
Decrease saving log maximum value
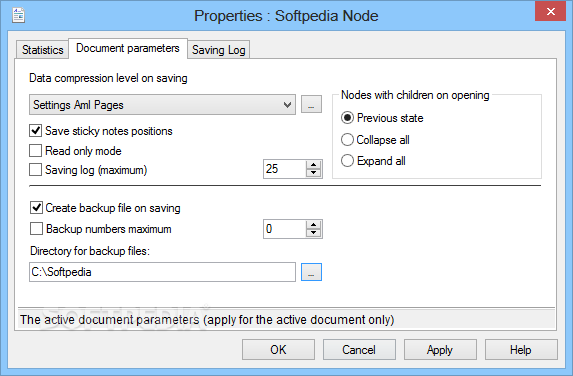point(314,173)
